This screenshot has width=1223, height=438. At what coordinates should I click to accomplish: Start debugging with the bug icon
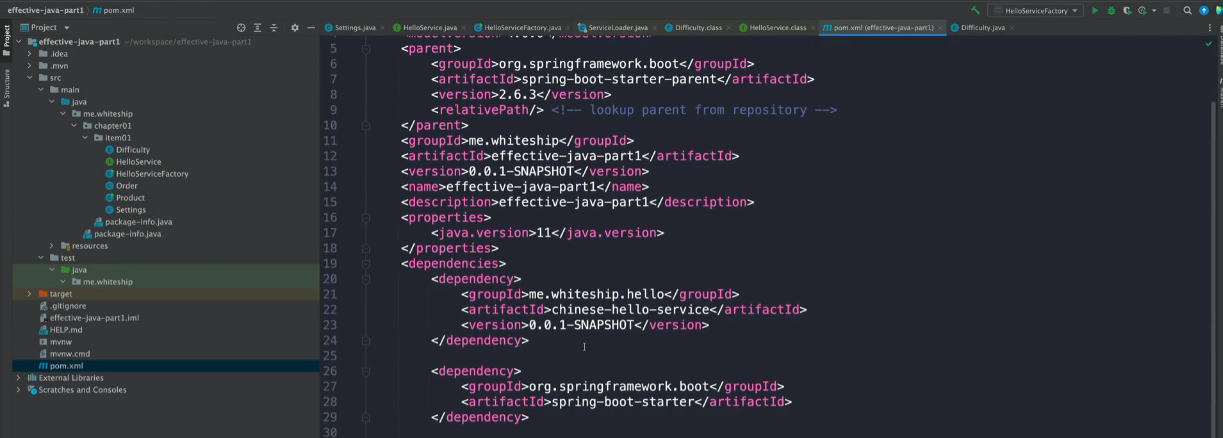coord(1111,10)
